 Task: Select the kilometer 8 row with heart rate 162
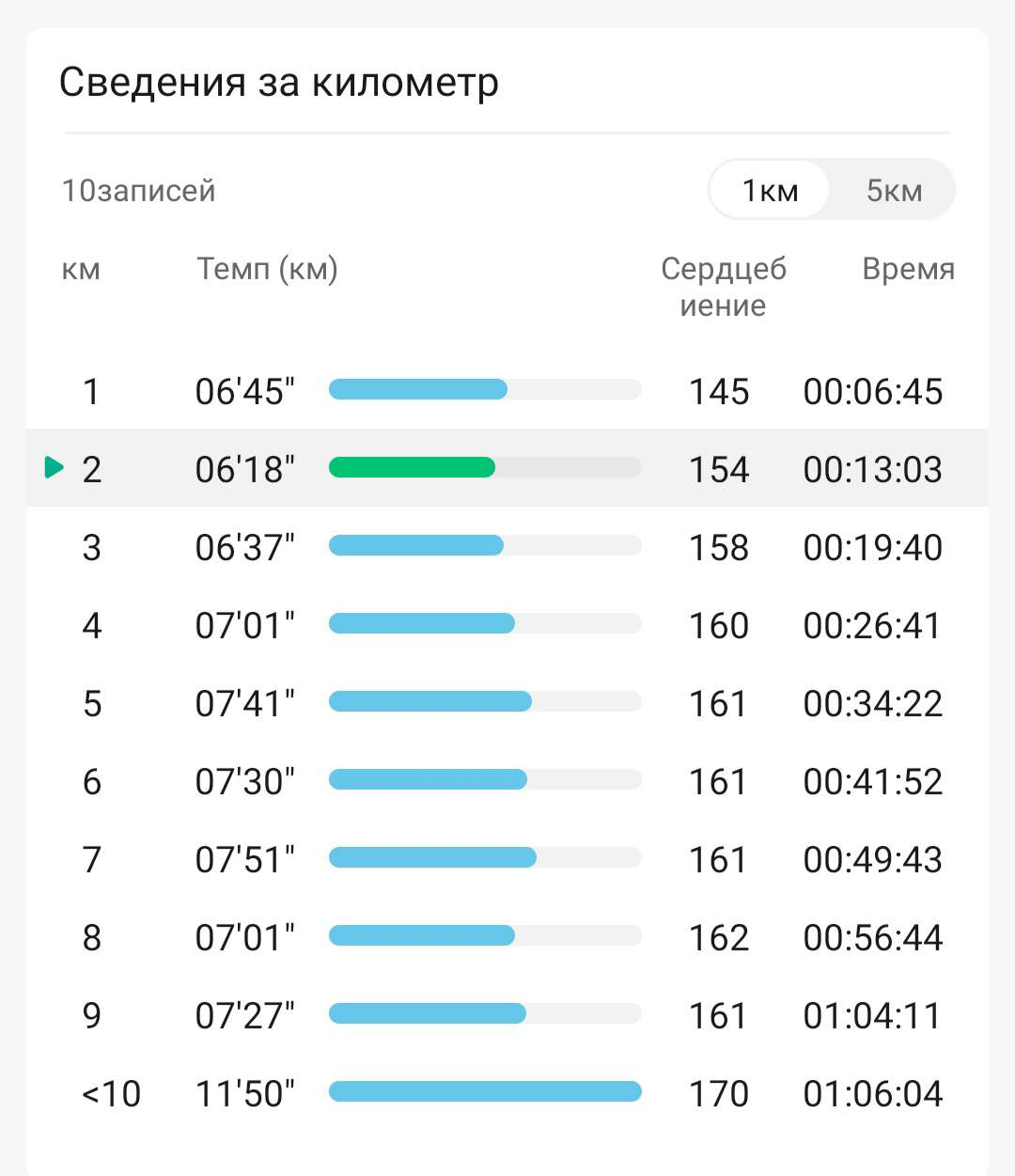pos(507,937)
